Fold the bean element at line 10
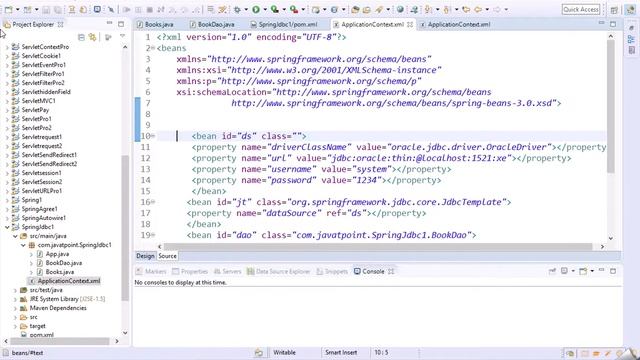 153,136
